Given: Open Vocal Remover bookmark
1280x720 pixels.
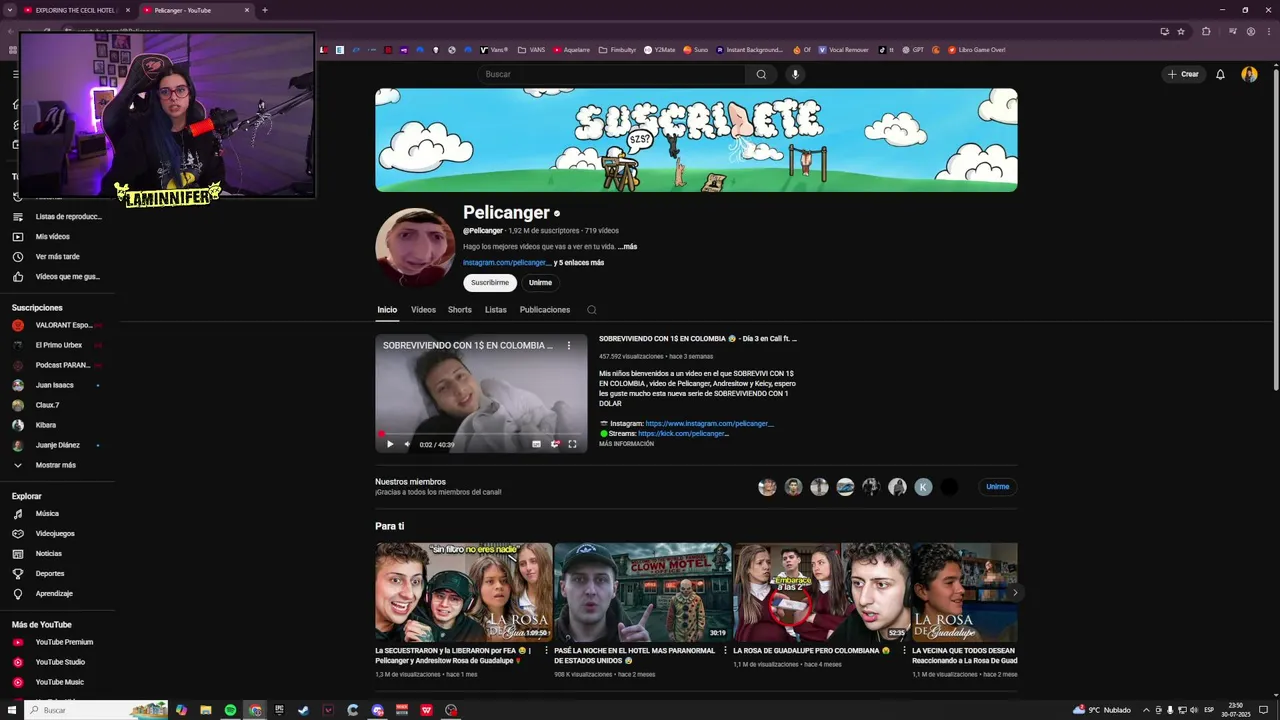Looking at the screenshot, I should pos(843,50).
